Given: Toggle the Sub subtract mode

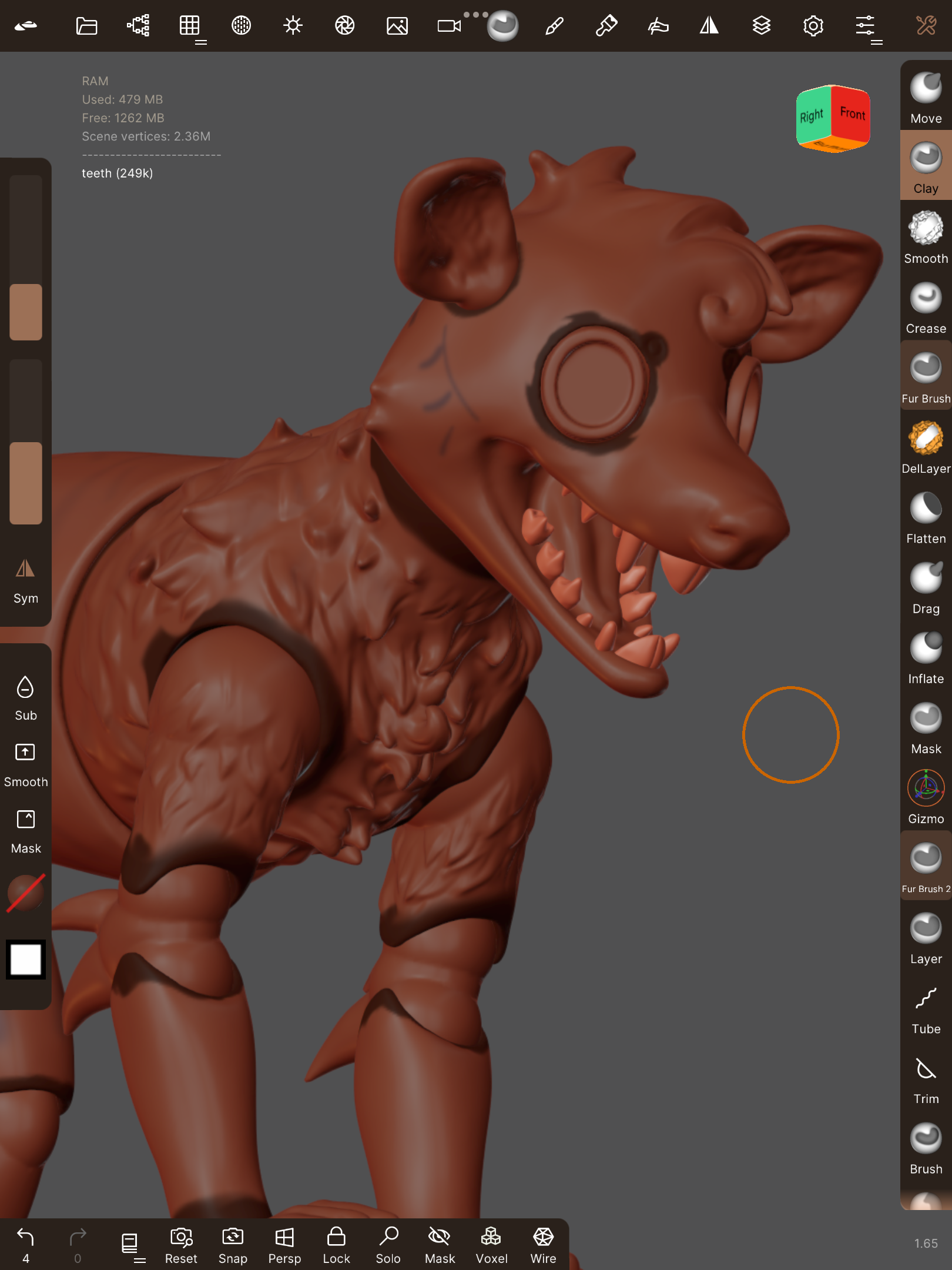Looking at the screenshot, I should 25,698.
